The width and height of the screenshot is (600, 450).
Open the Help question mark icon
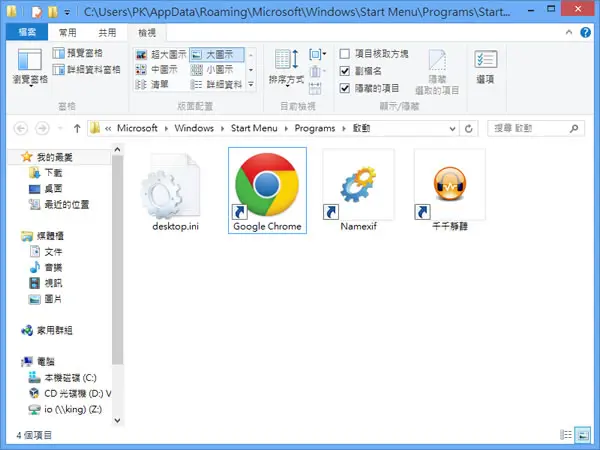point(585,33)
